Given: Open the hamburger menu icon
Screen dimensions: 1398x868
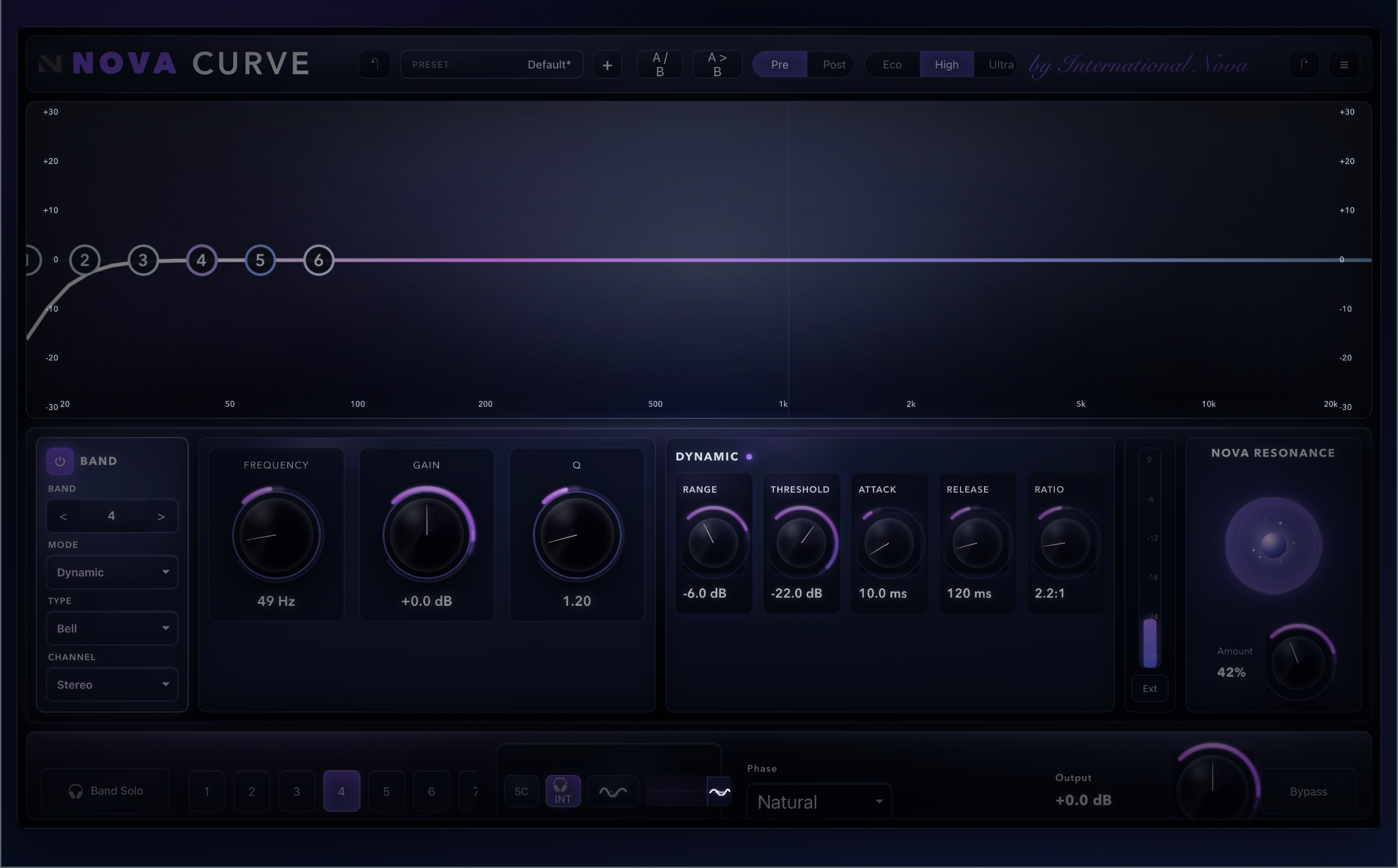Looking at the screenshot, I should coord(1344,65).
